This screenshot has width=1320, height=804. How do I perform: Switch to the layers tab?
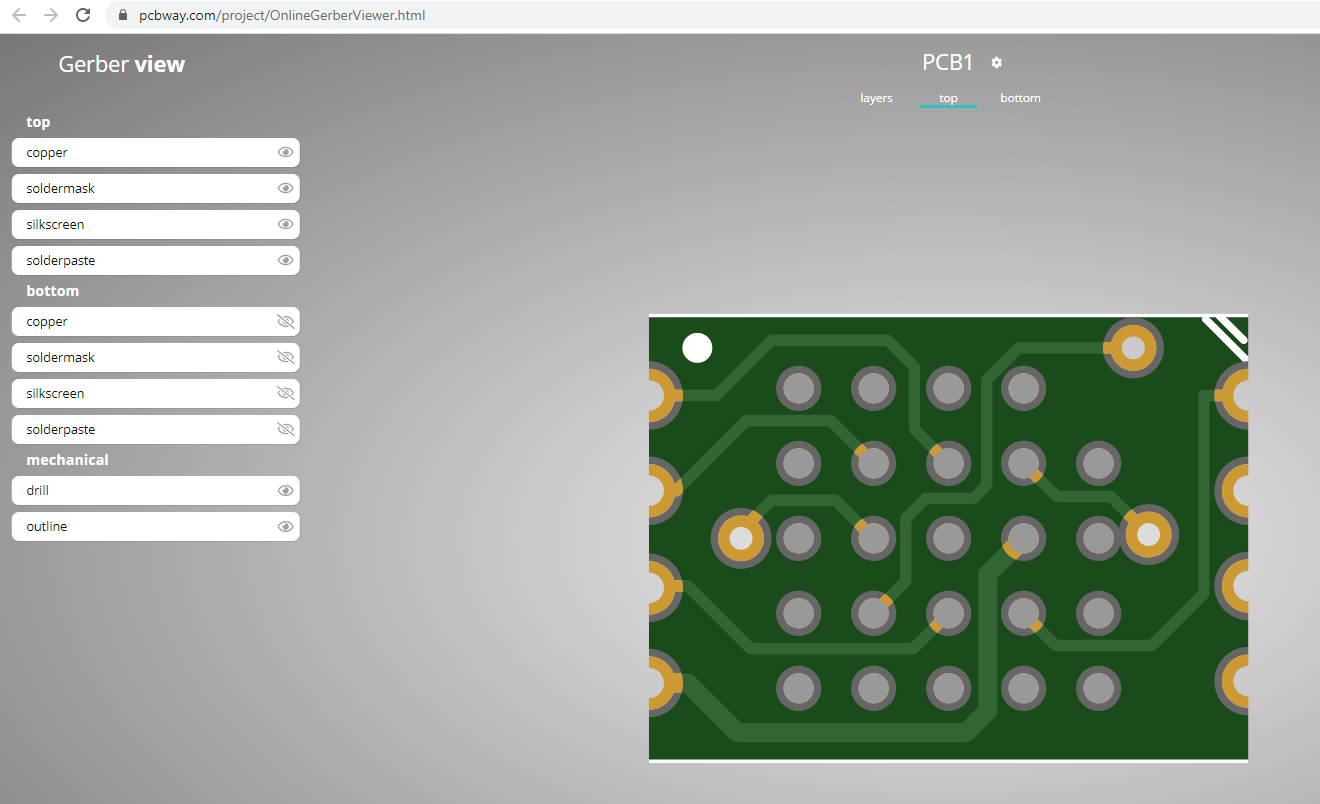pyautogui.click(x=876, y=98)
